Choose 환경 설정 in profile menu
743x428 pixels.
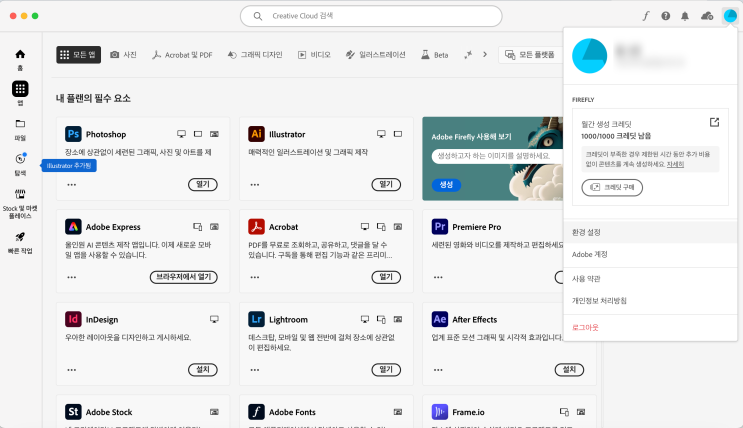click(x=650, y=232)
